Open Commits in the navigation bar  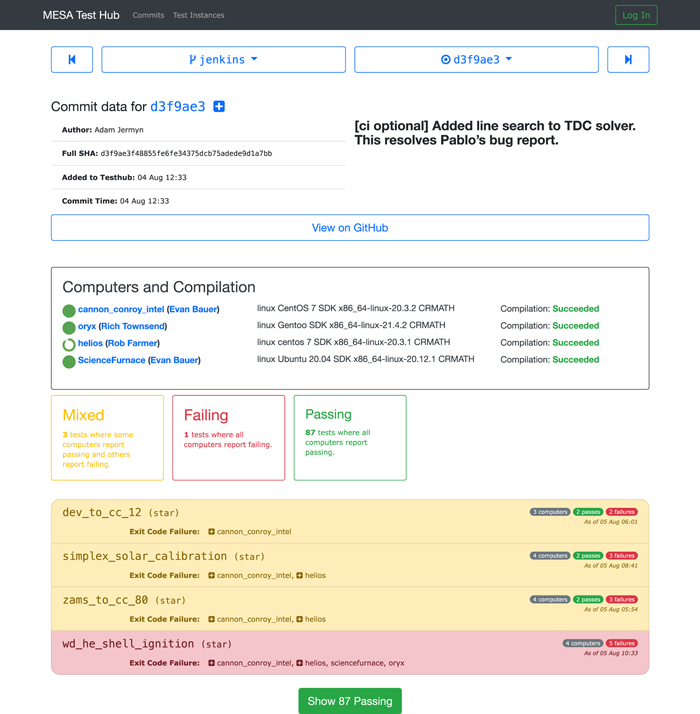pos(148,15)
